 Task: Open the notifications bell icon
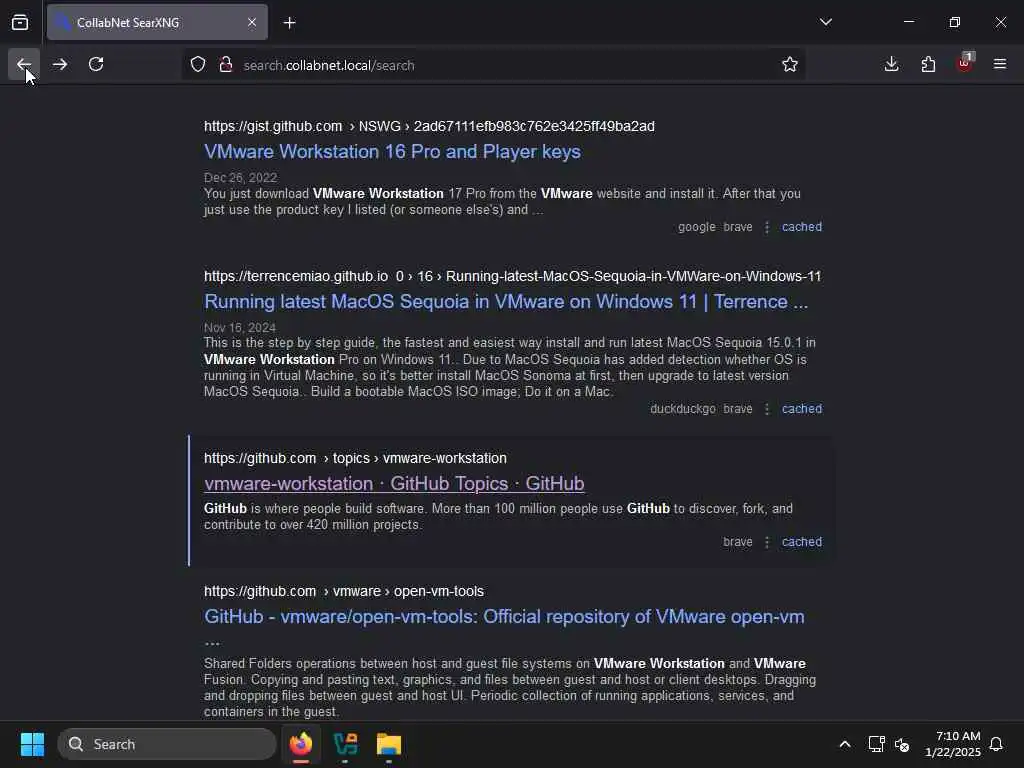click(997, 744)
